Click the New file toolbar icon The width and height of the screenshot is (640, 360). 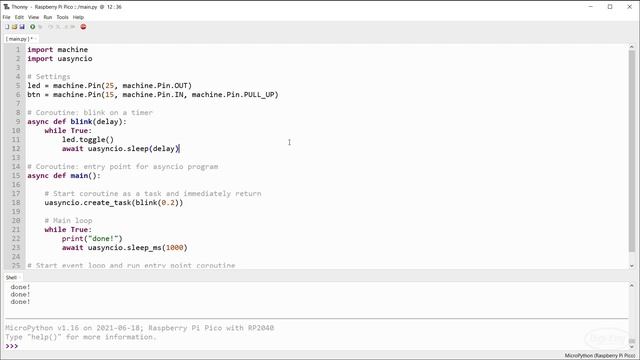click(x=7, y=27)
